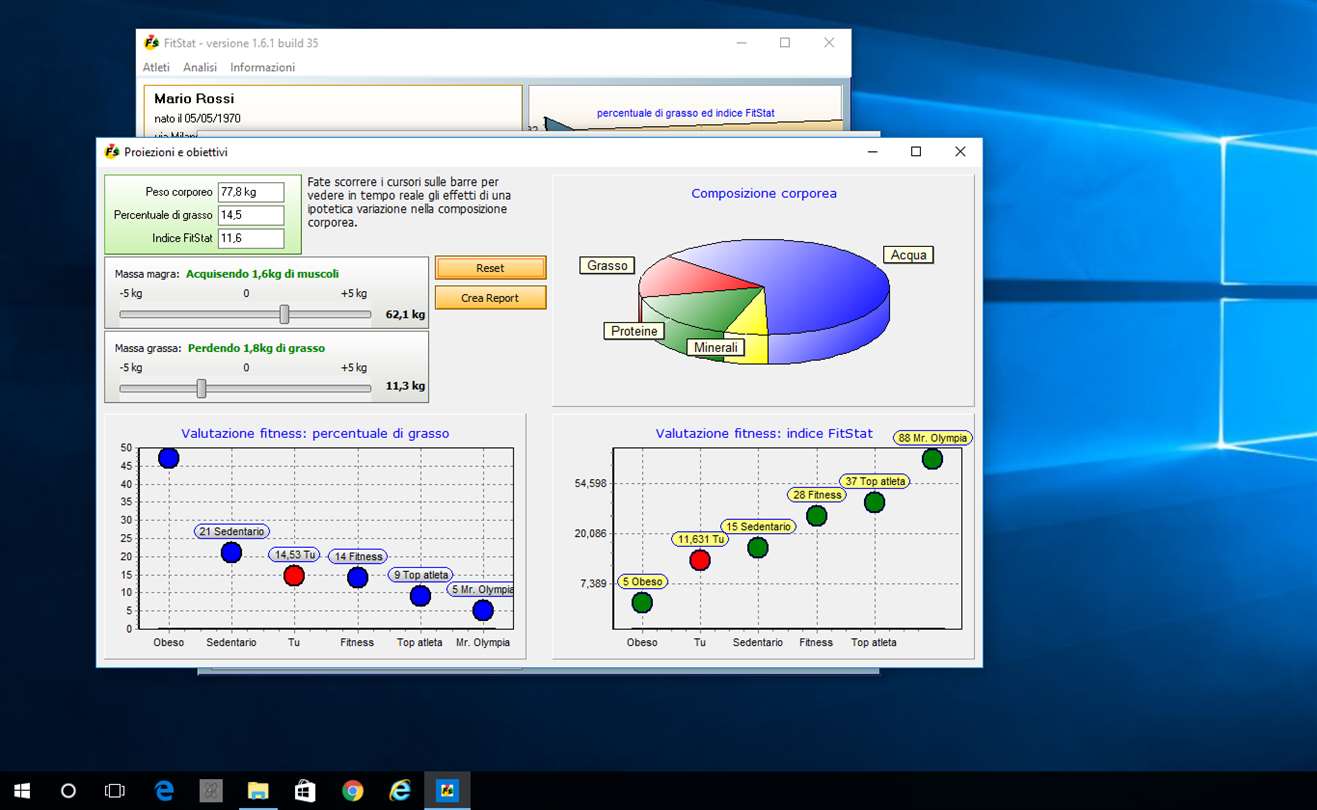This screenshot has height=810, width=1317.
Task: Open File Explorer taskbar icon
Action: (258, 791)
